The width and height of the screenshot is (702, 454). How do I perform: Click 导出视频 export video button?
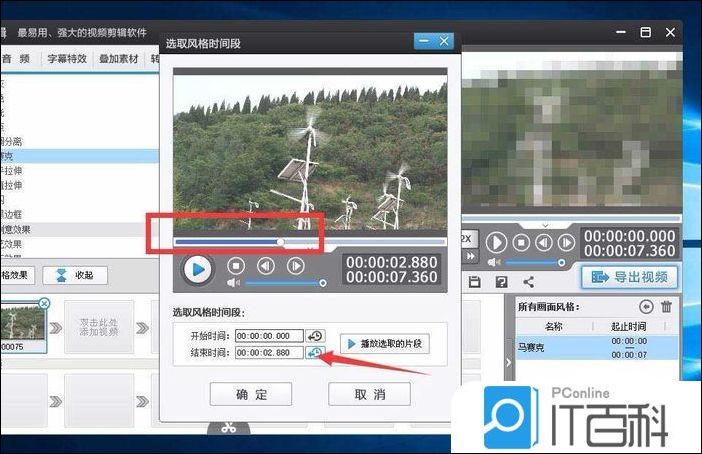629,277
